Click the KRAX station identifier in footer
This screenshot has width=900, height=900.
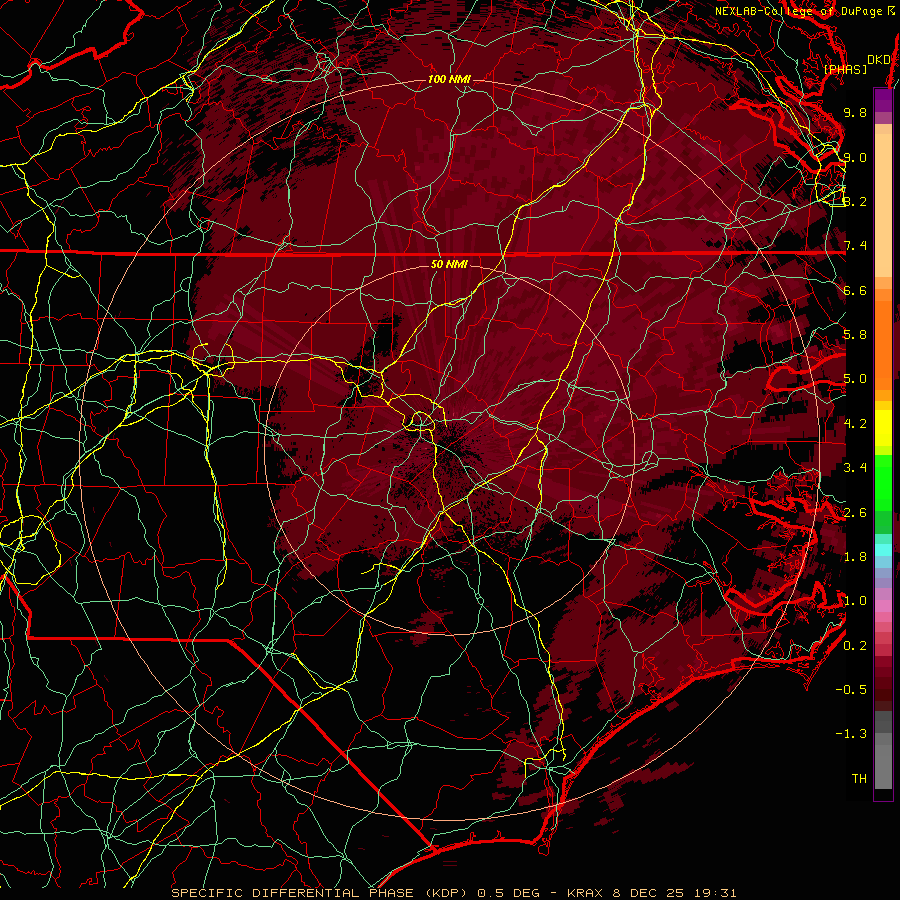click(587, 893)
